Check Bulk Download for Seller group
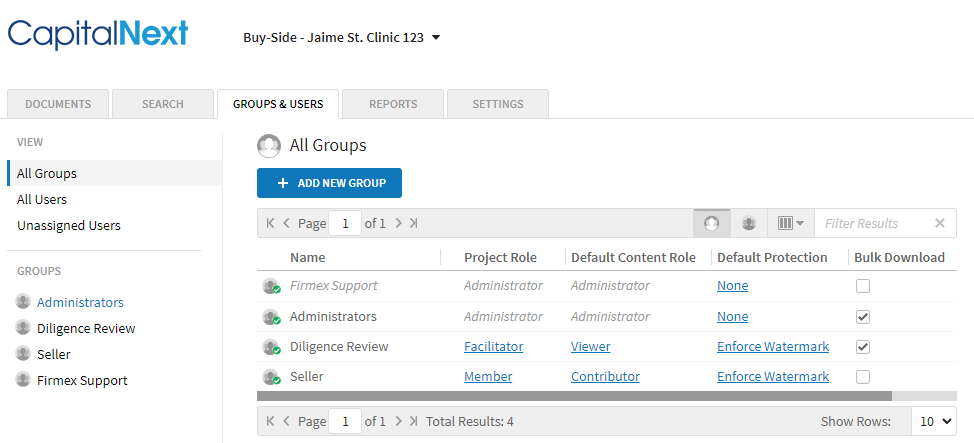The width and height of the screenshot is (974, 443). pyautogui.click(x=863, y=377)
